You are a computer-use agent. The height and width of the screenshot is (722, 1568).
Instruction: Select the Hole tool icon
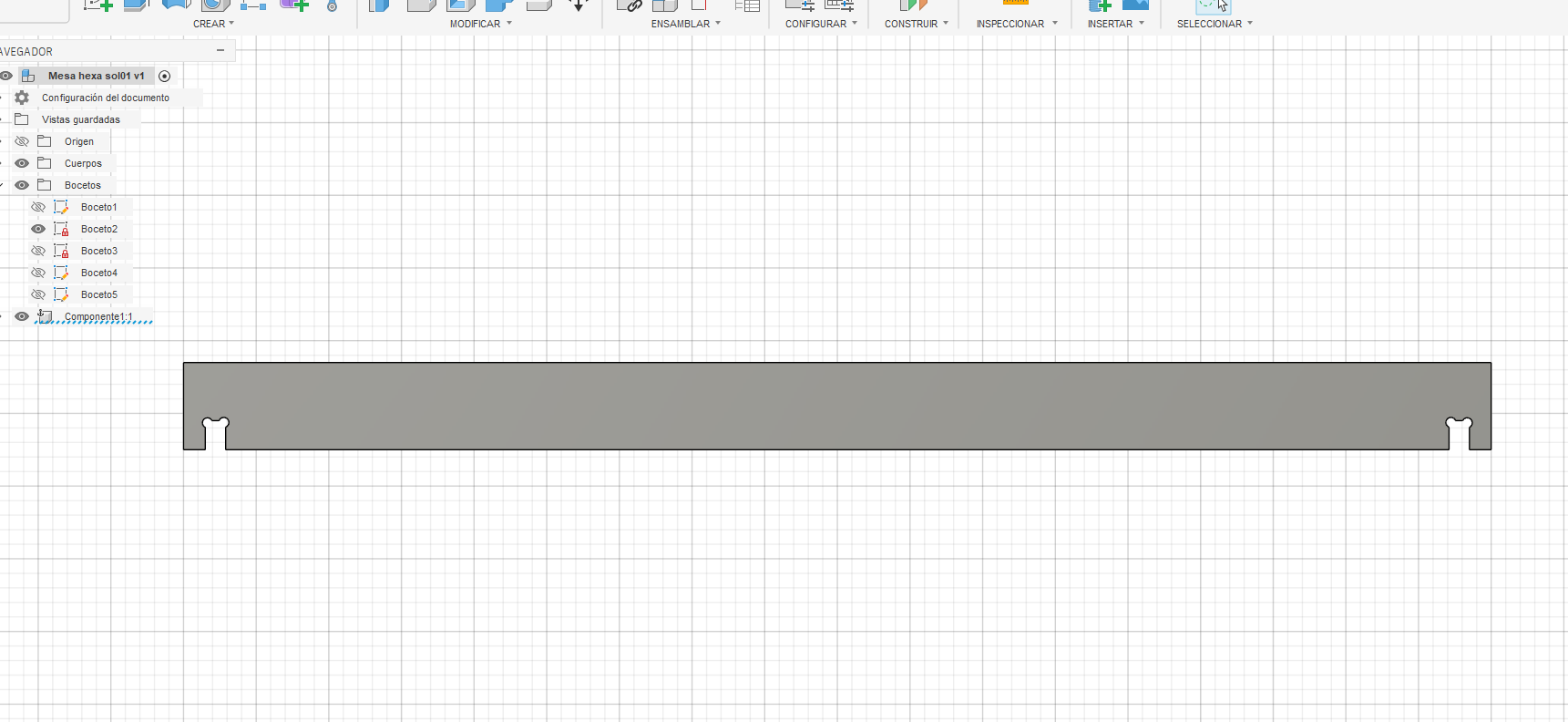click(x=215, y=5)
